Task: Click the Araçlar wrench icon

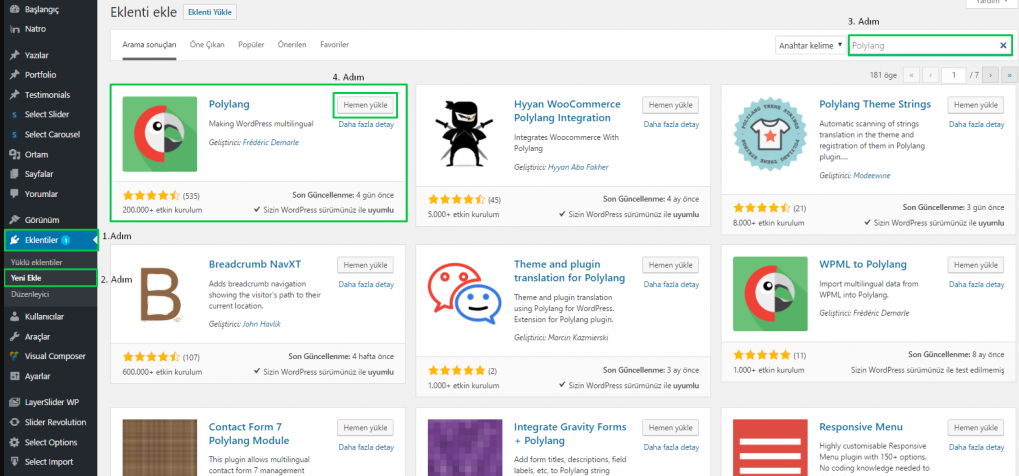Action: pyautogui.click(x=14, y=337)
